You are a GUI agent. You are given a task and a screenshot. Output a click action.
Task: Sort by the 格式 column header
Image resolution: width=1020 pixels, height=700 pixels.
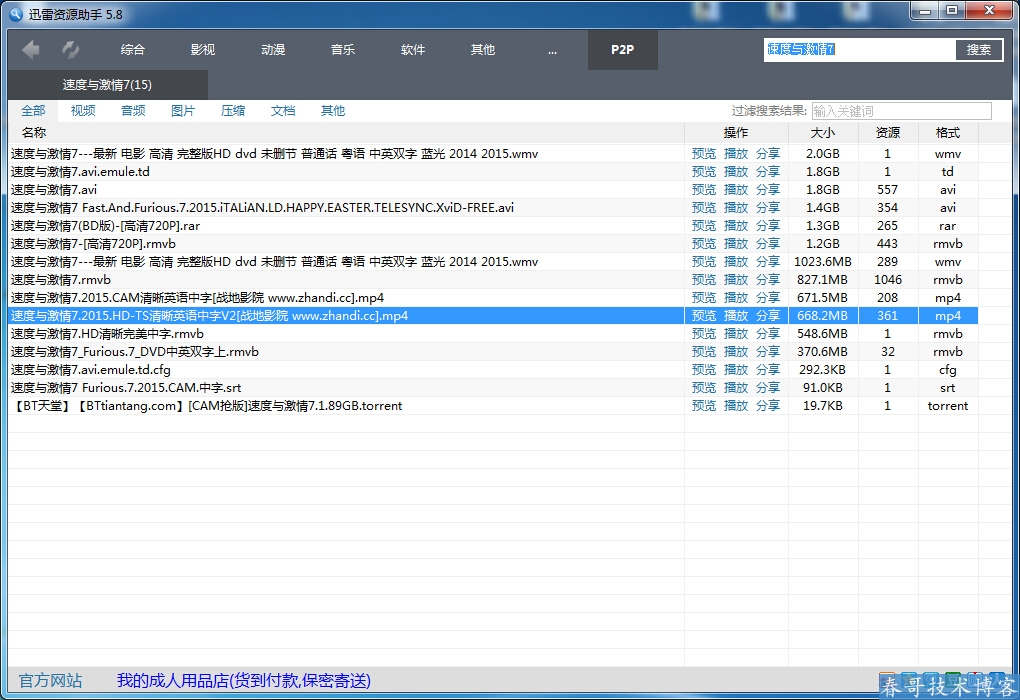point(948,133)
